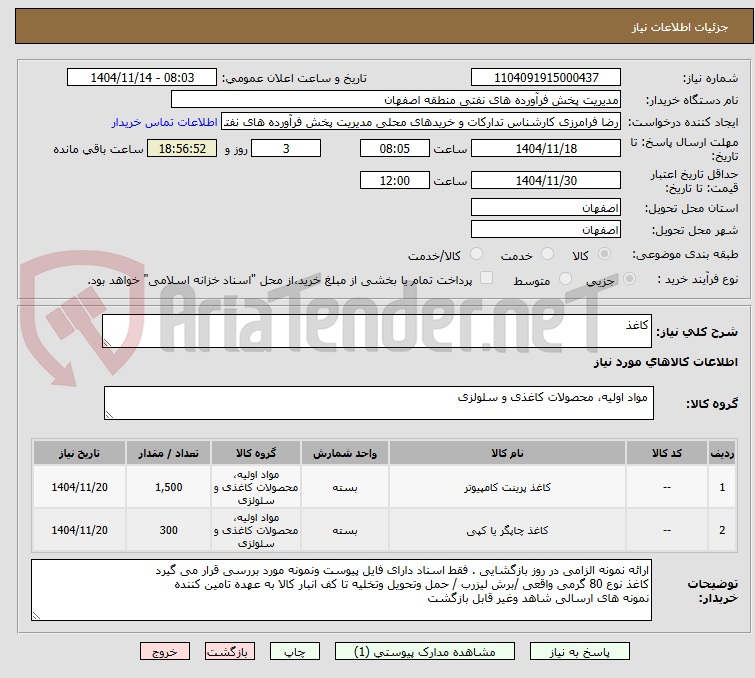Click the price validity date 1404/11/30
Screen dimensions: 755x678
pos(546,181)
